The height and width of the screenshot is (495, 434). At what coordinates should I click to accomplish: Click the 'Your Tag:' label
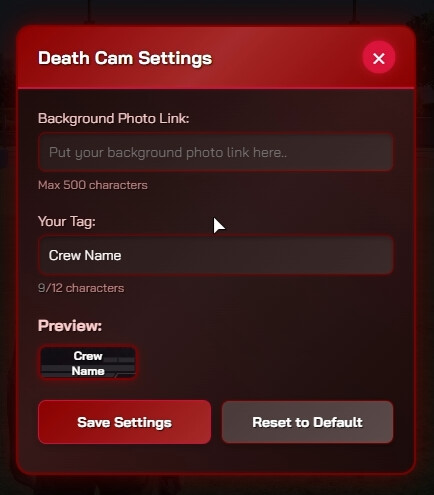click(x=67, y=221)
